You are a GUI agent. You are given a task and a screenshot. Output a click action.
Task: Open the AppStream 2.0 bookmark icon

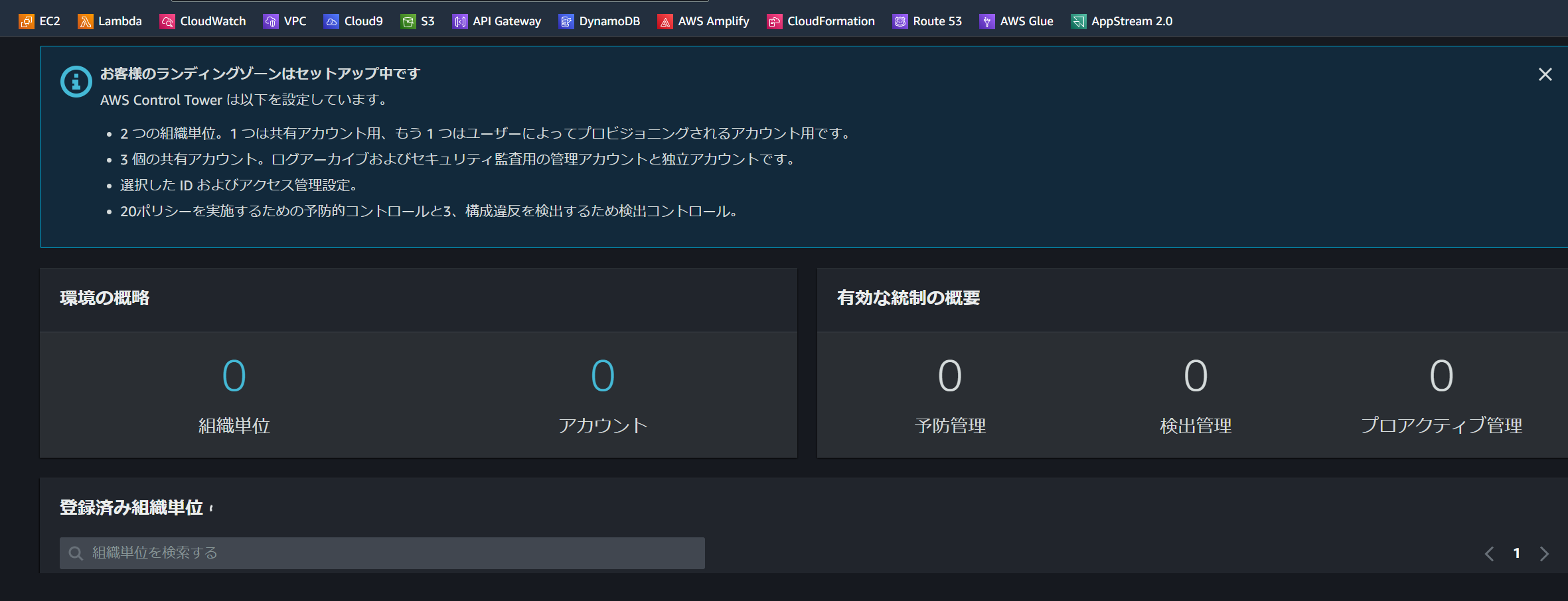1079,21
